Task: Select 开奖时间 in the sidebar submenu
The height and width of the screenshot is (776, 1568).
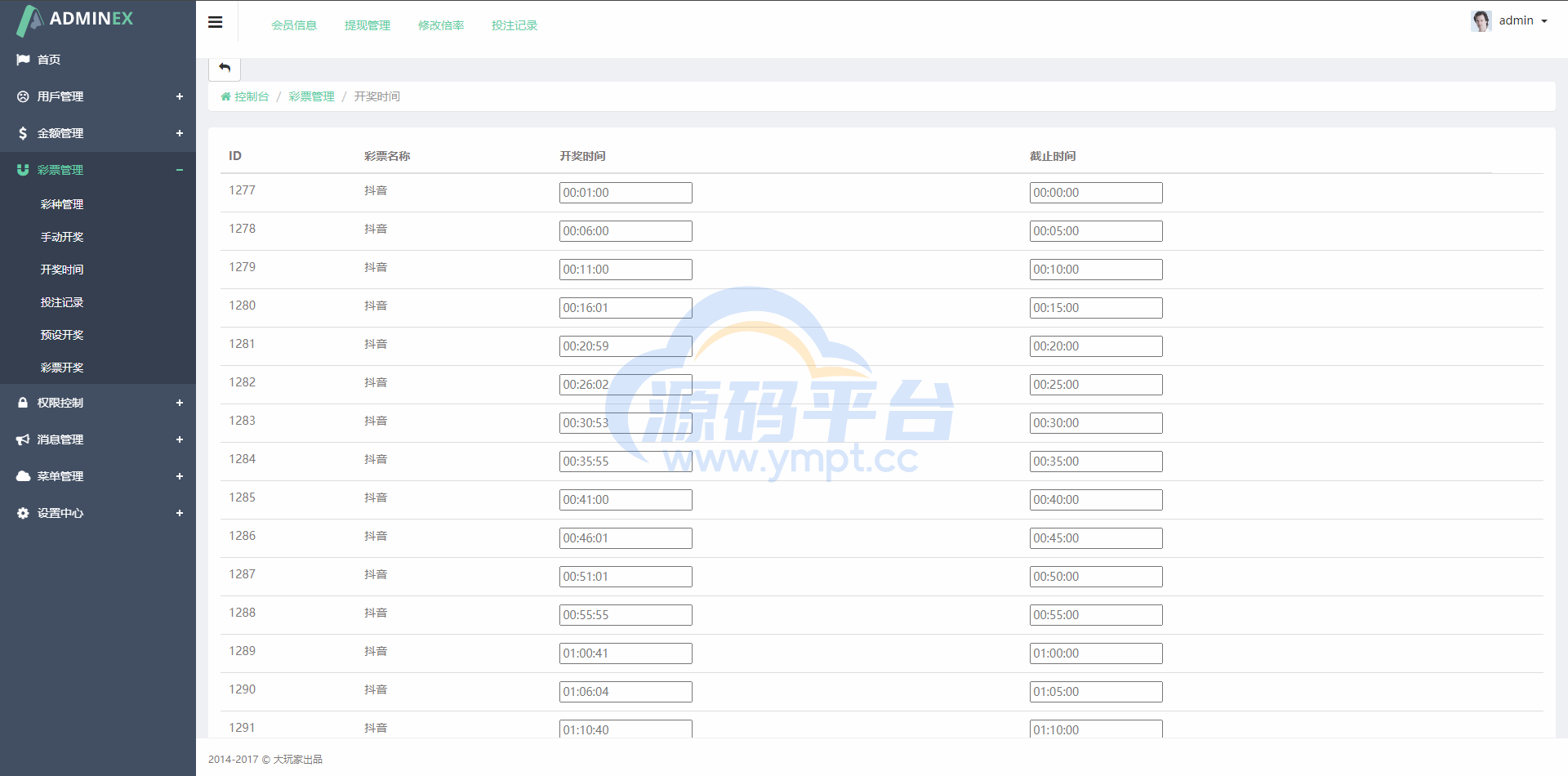Action: pos(62,270)
